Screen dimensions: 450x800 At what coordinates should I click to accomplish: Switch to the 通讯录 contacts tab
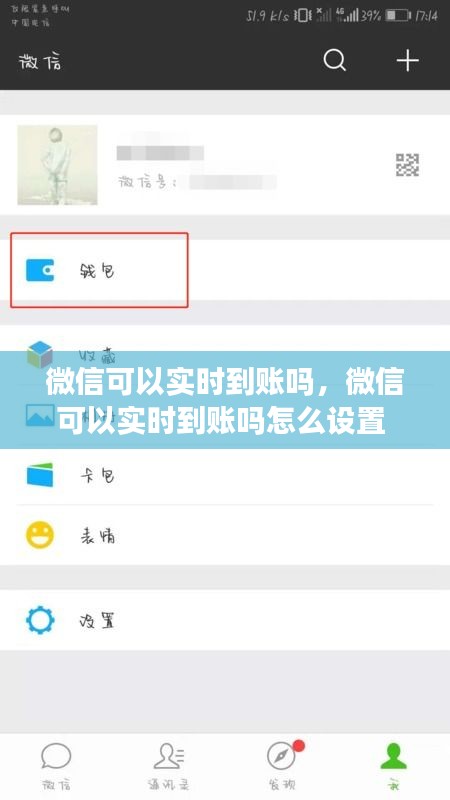click(x=169, y=766)
